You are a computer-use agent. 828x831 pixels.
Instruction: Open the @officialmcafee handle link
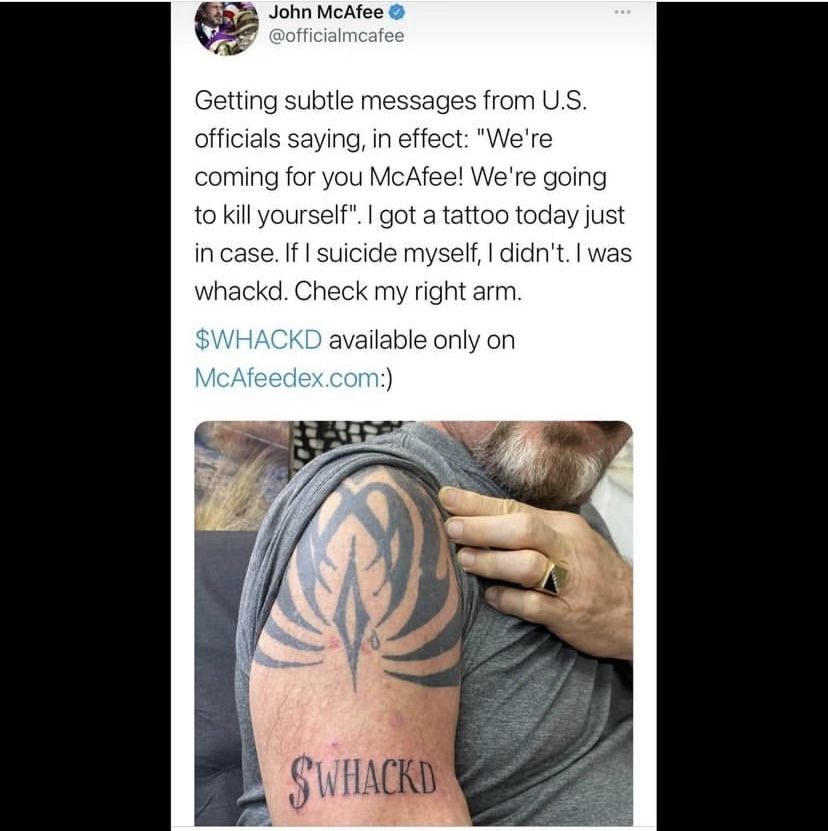click(x=337, y=36)
